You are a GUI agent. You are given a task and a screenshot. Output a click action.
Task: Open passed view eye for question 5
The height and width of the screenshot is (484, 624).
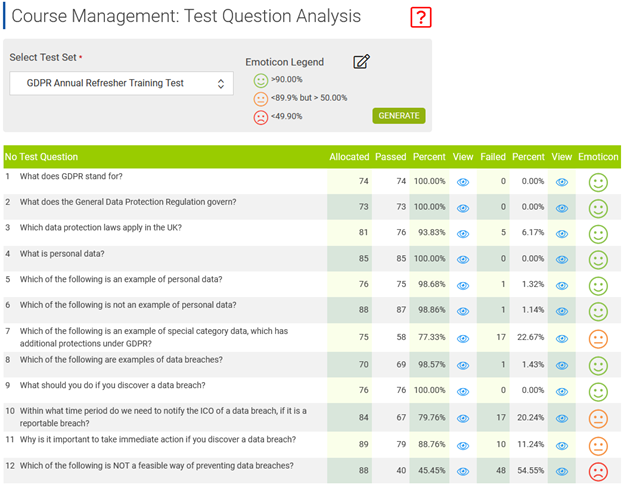click(x=463, y=286)
